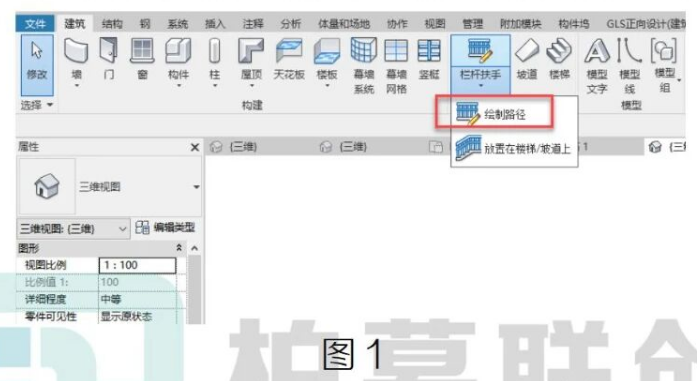The height and width of the screenshot is (381, 697).
Task: Click the 详细程度 property label
Action: pyautogui.click(x=46, y=299)
